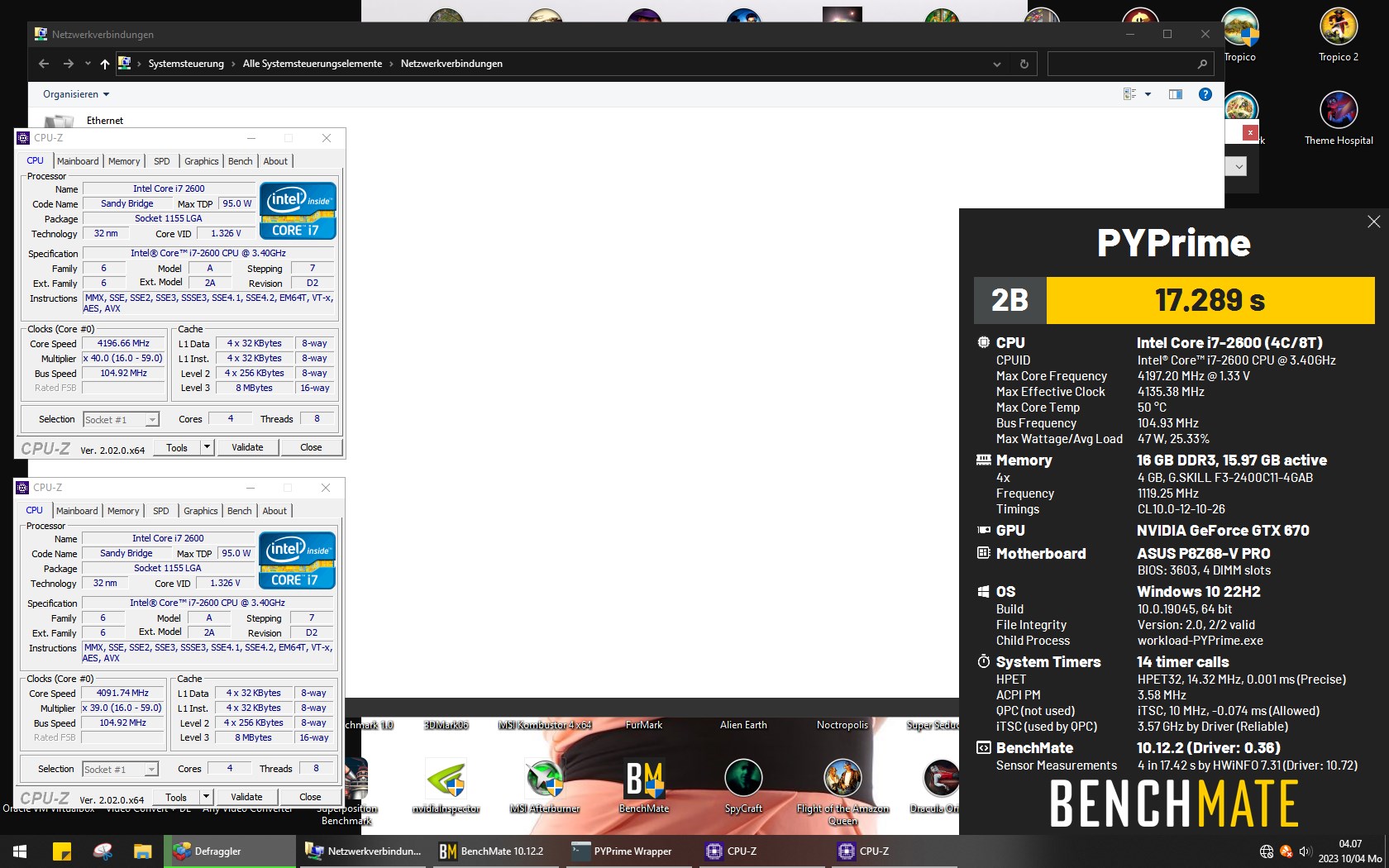The image size is (1389, 868).
Task: Click the Windows Start button
Action: click(20, 851)
